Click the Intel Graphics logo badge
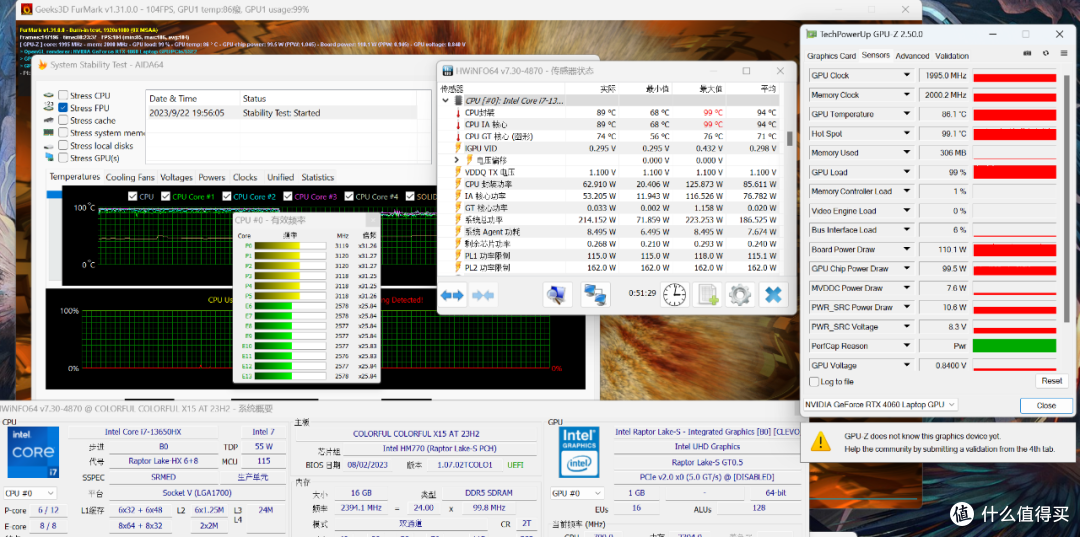Screen dimensions: 1080x537 click(x=580, y=454)
